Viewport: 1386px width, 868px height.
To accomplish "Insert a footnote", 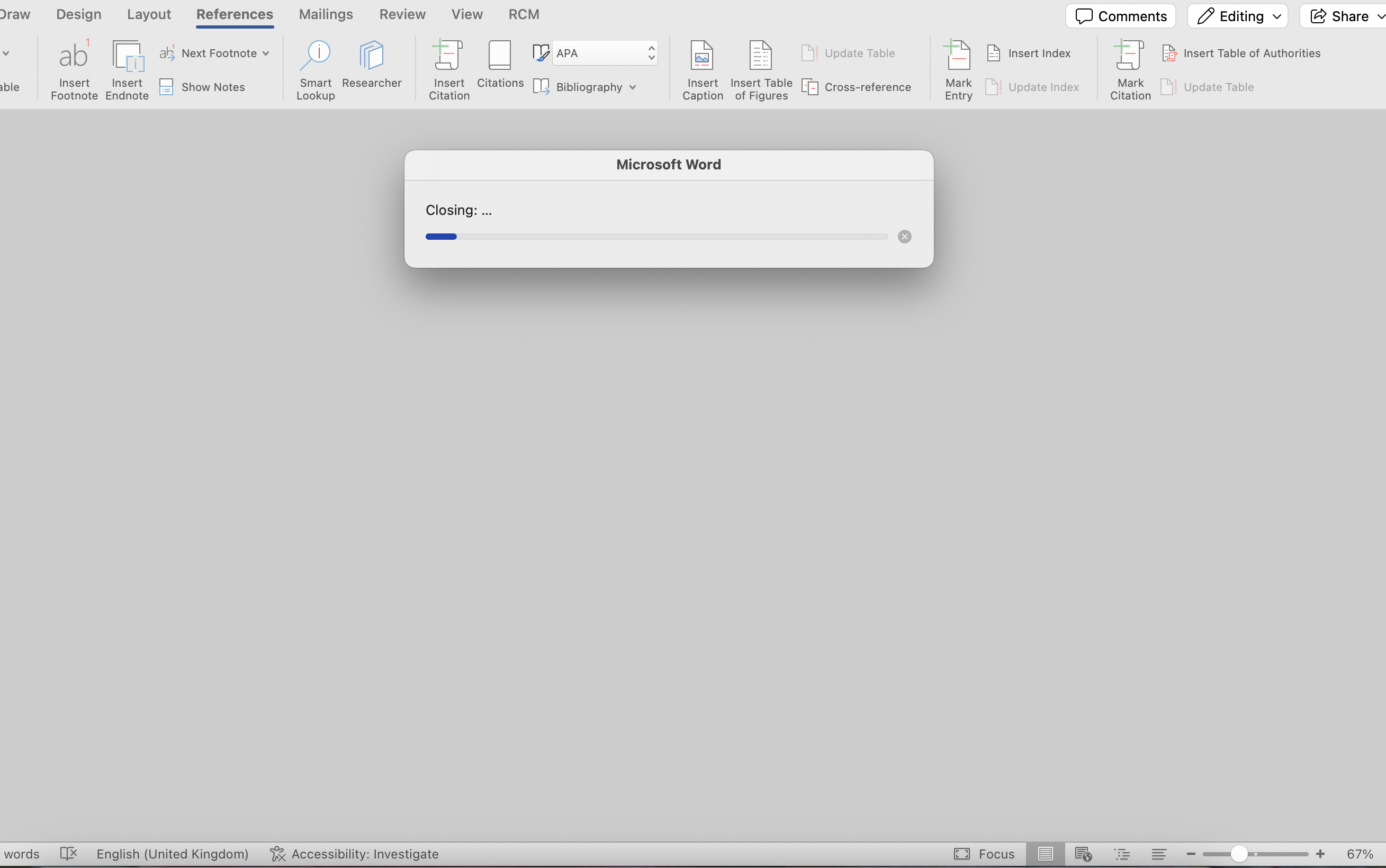I will (73, 69).
